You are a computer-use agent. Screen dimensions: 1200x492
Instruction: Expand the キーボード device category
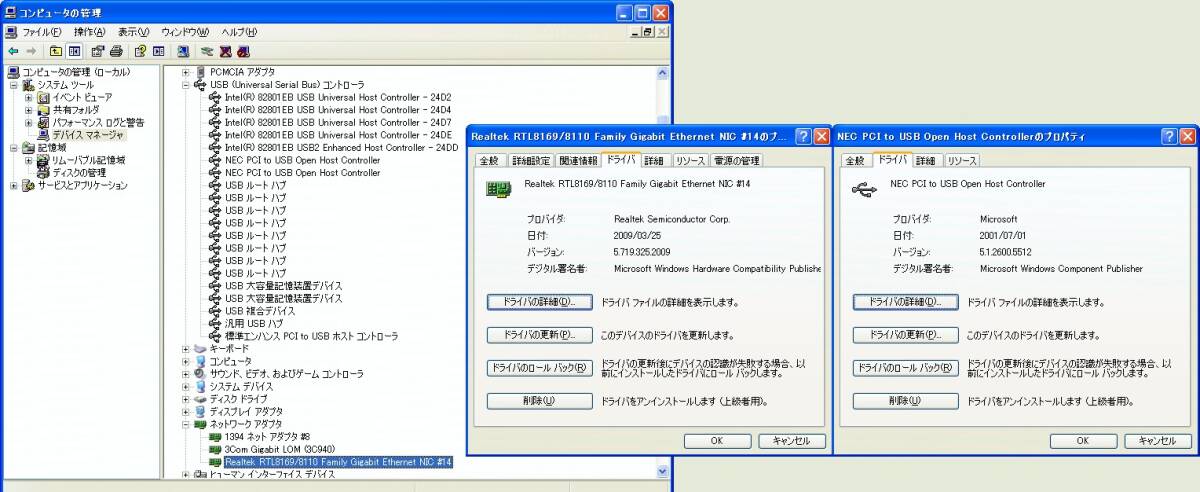[x=186, y=348]
